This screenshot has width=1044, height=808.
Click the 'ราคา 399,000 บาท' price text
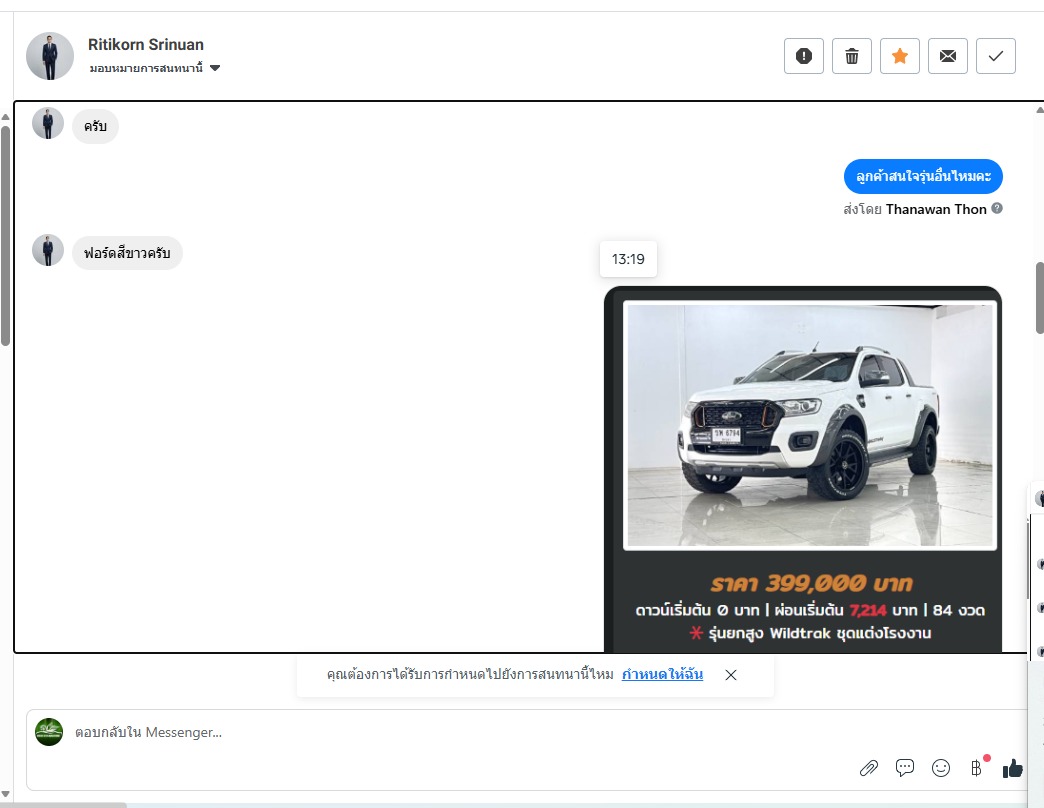(810, 584)
